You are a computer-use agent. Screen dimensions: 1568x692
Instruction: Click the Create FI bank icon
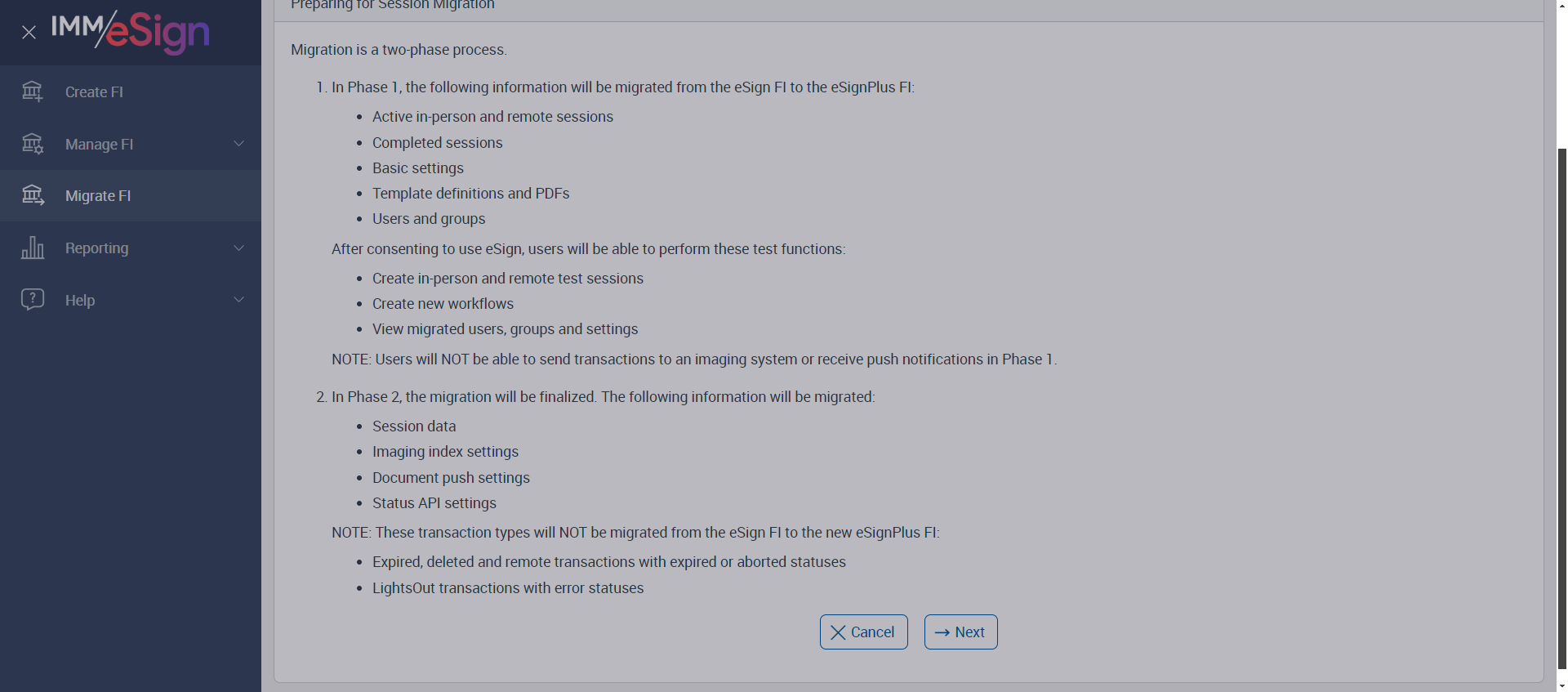(x=33, y=92)
